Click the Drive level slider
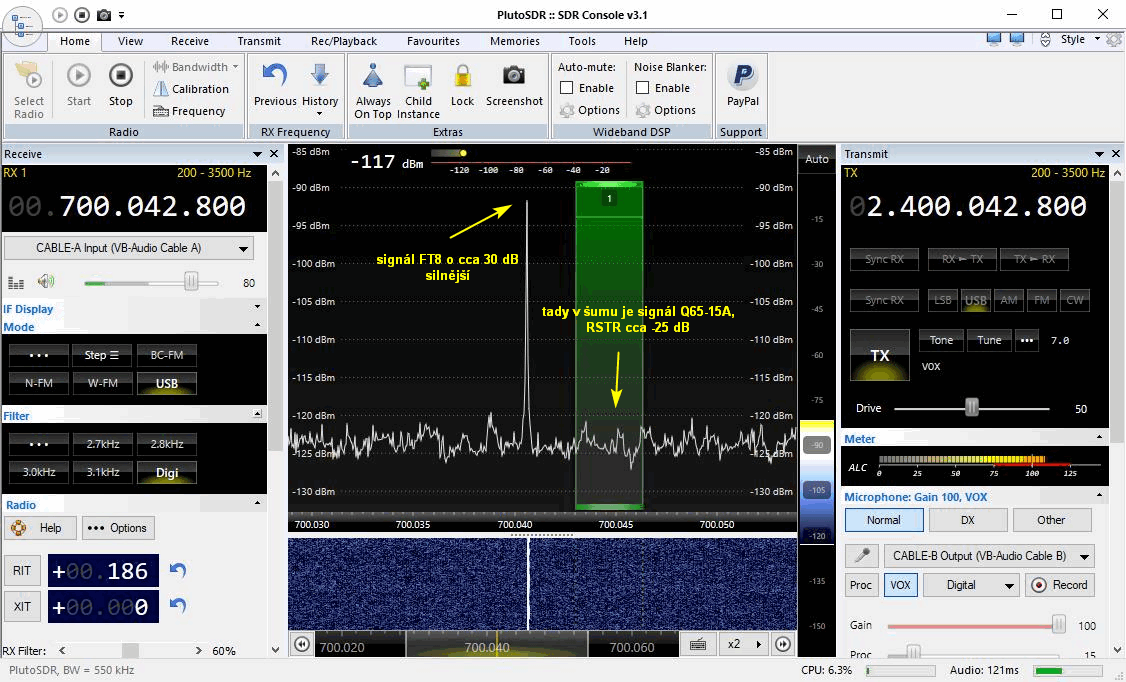 pos(971,408)
